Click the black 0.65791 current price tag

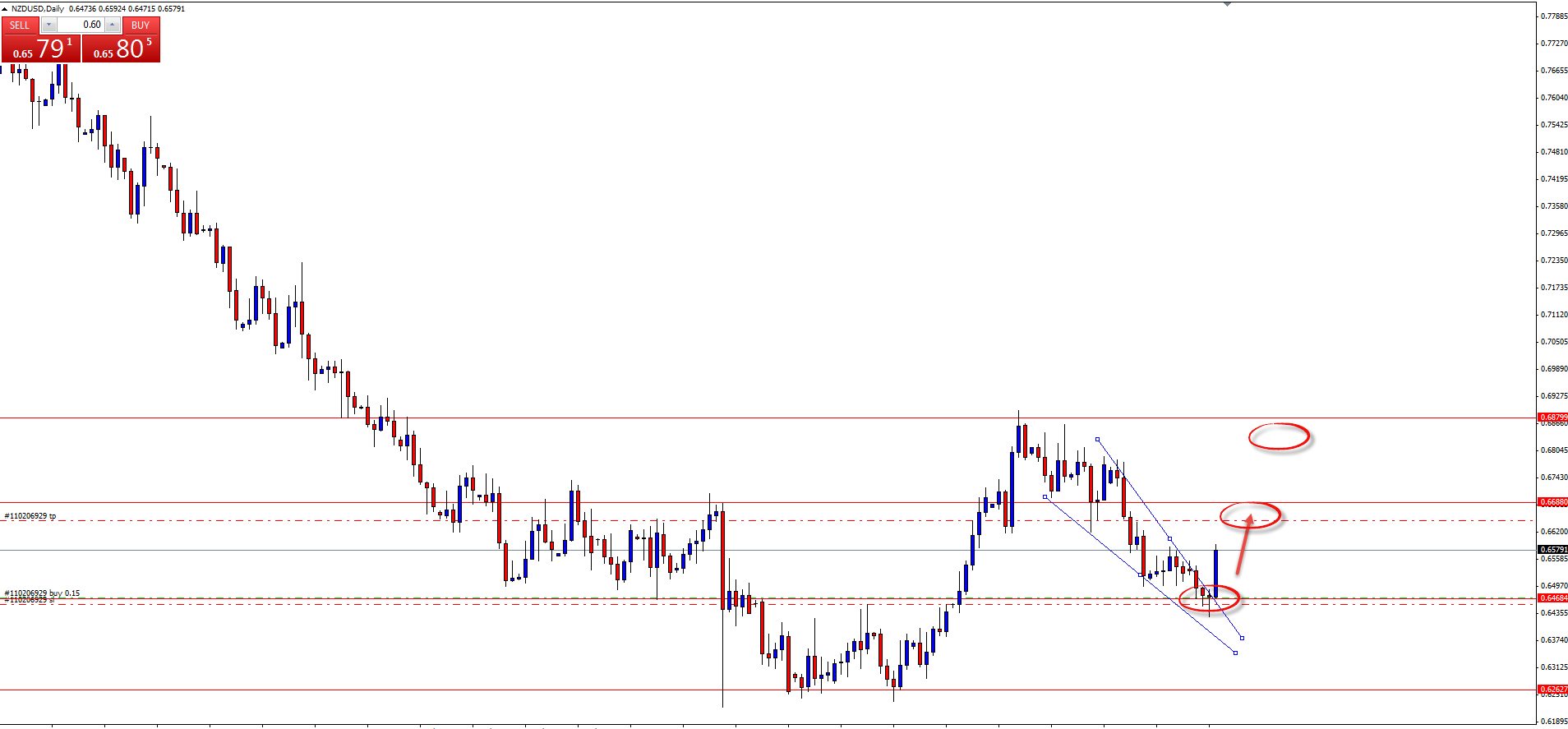[x=1552, y=549]
